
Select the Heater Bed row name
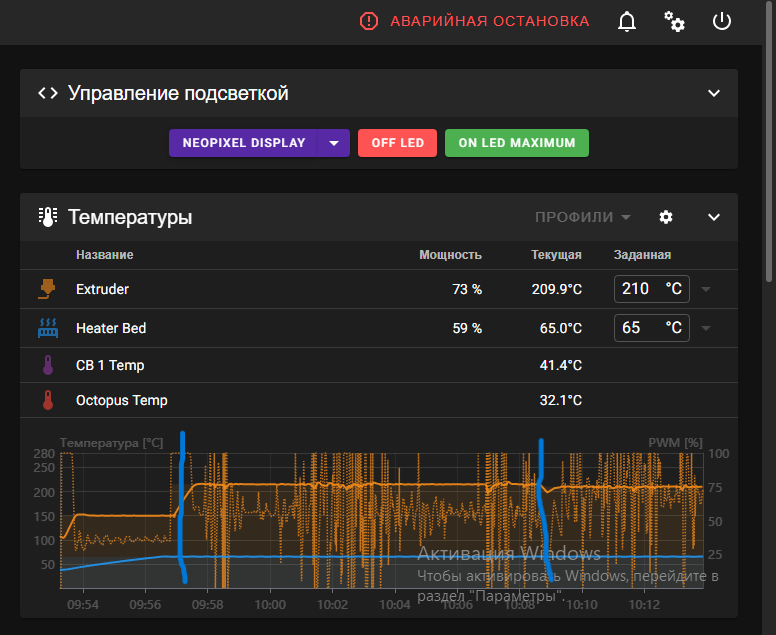pos(111,328)
